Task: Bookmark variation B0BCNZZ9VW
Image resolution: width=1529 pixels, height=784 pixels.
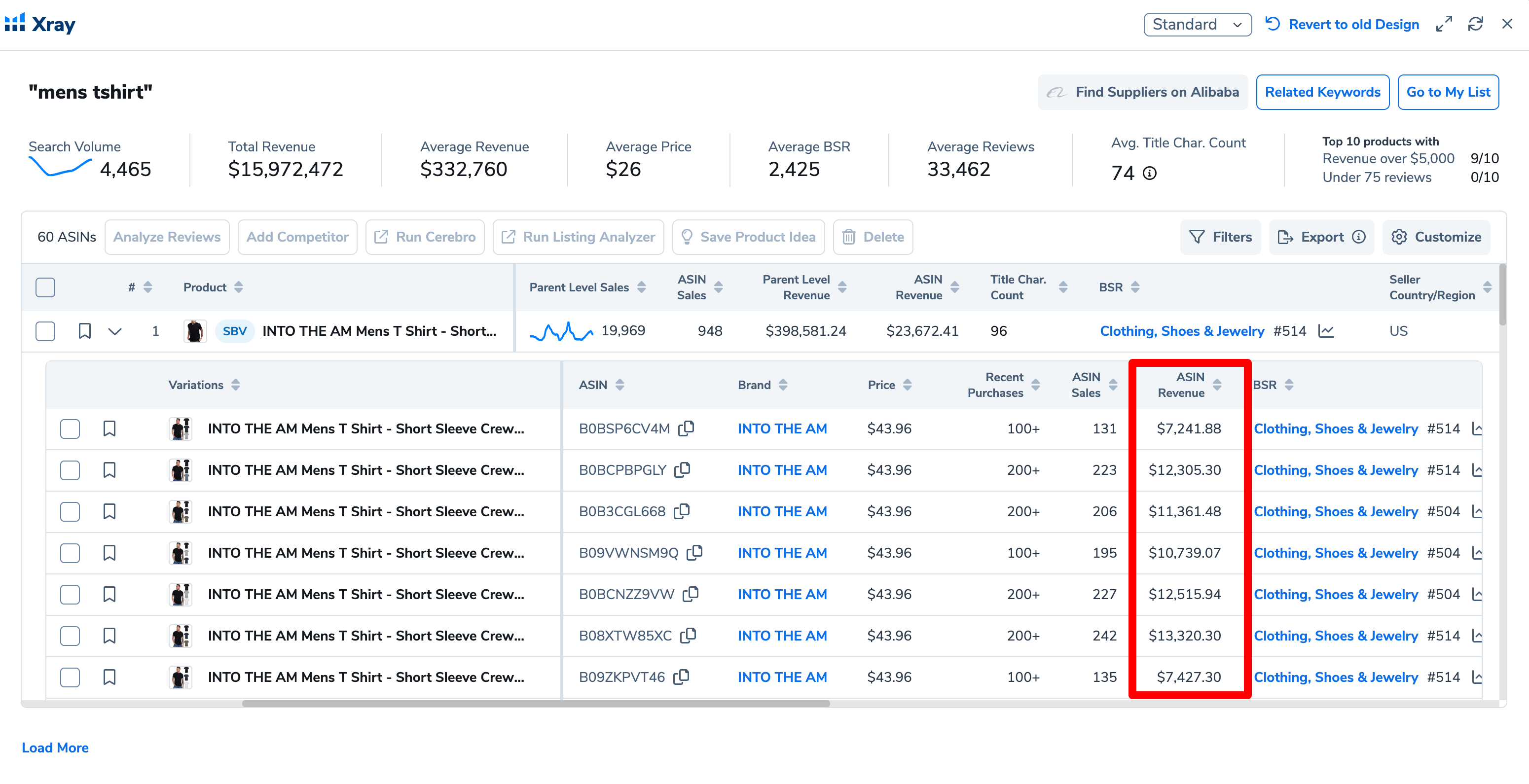Action: click(x=109, y=594)
